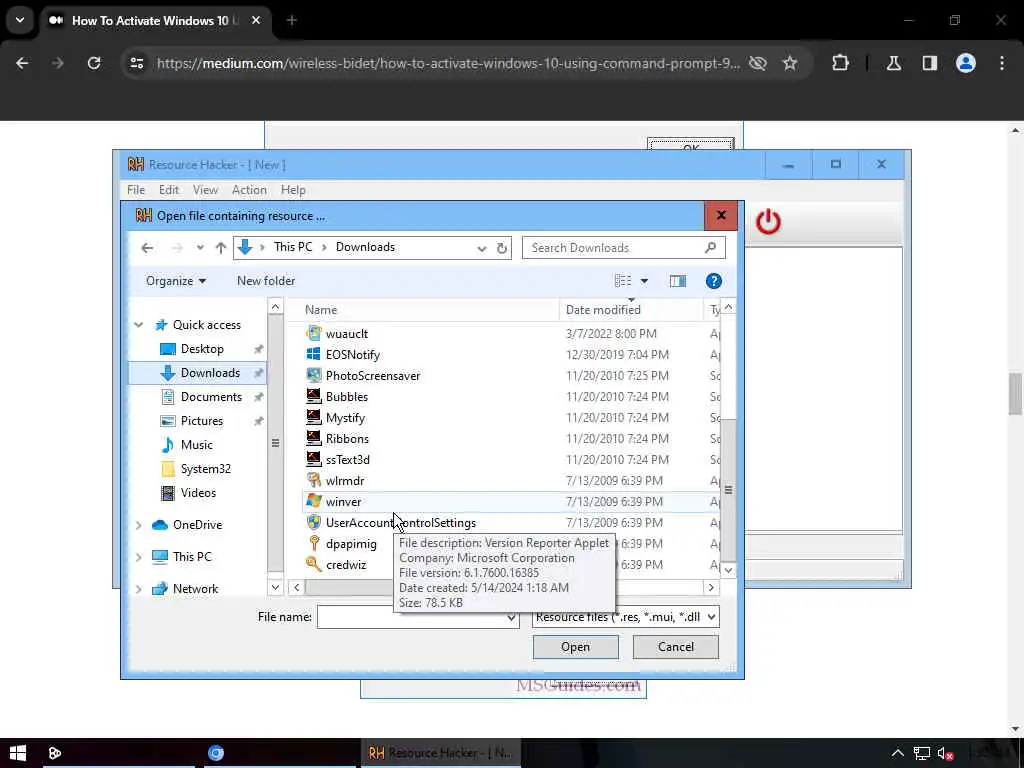
Task: Select the Ribbons screensaver icon
Action: tap(314, 438)
